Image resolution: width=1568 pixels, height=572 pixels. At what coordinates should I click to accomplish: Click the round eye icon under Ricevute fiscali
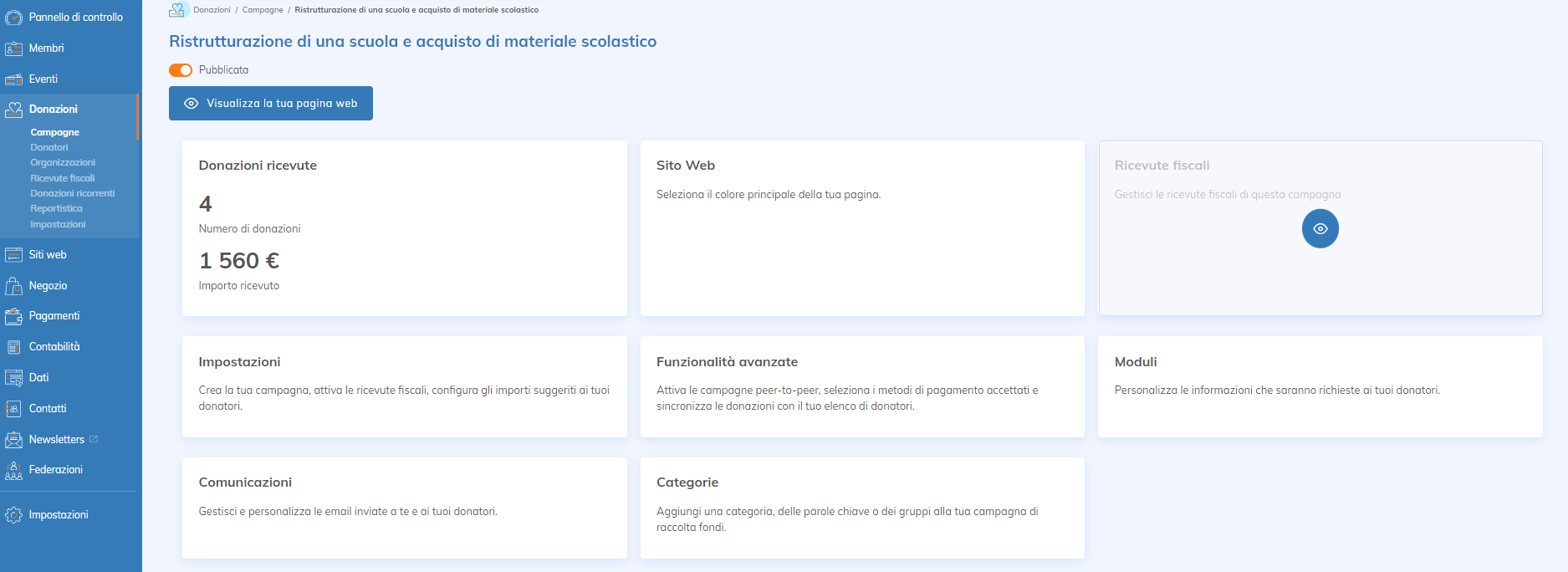coord(1320,229)
